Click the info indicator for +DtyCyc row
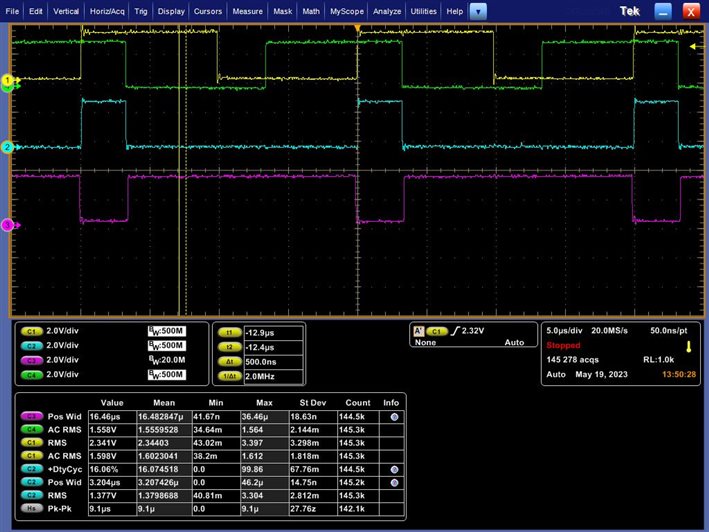 pos(395,467)
